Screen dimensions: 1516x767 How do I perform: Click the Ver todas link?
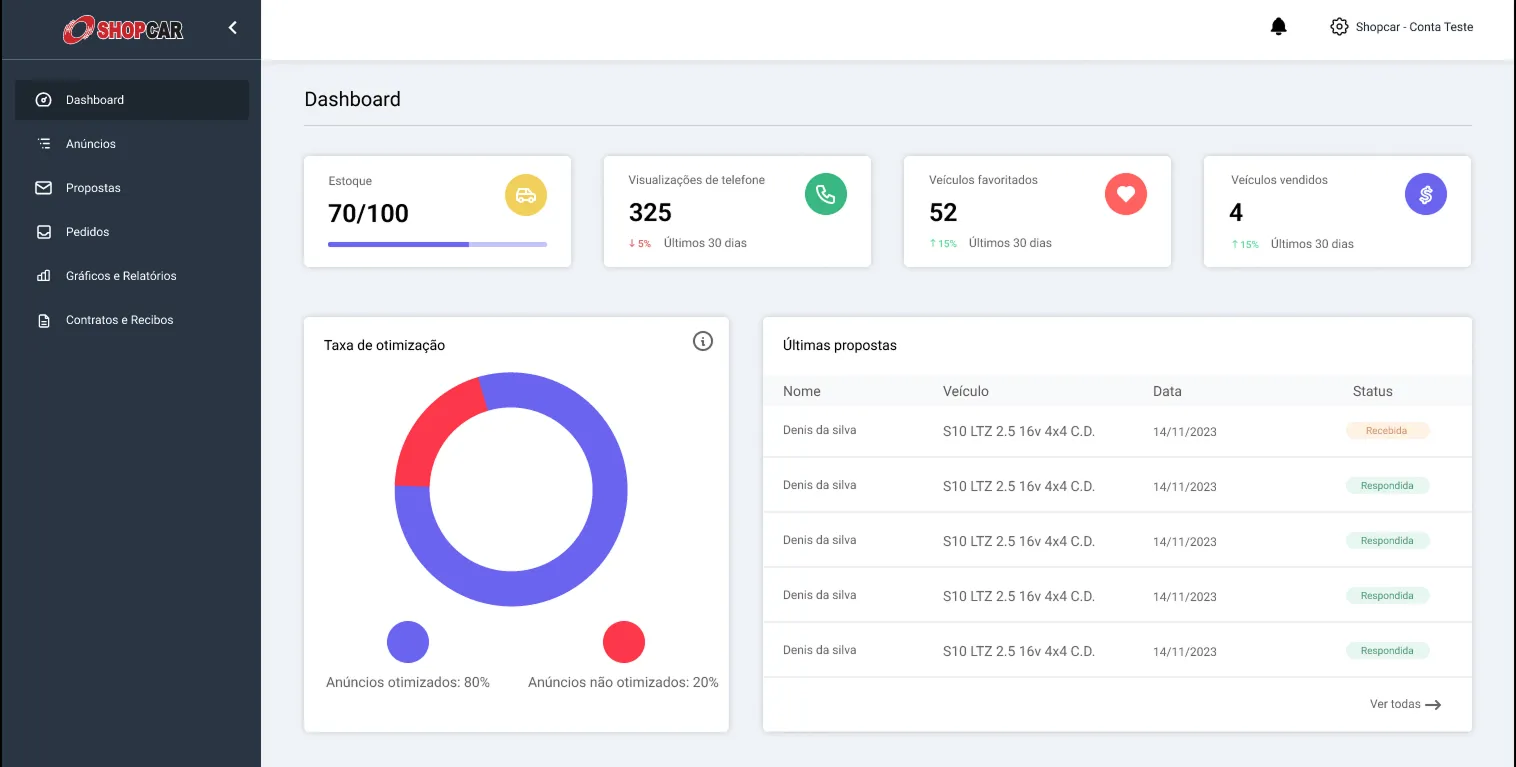point(1405,704)
